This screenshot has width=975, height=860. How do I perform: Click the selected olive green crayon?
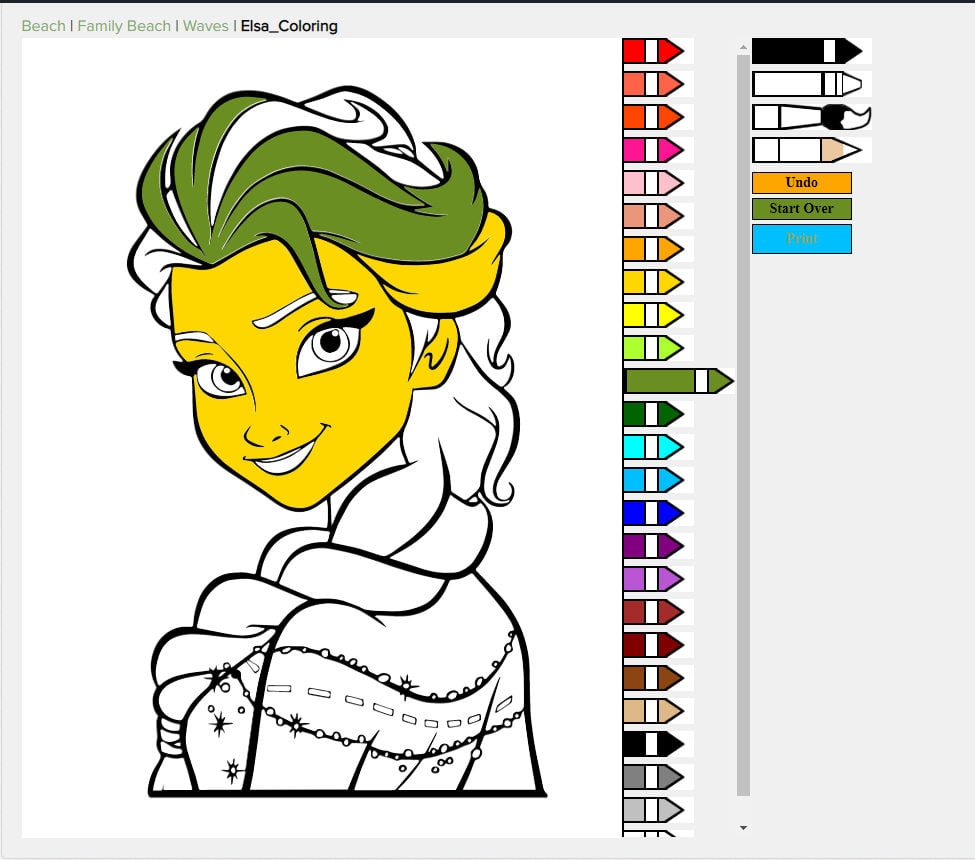pos(678,381)
